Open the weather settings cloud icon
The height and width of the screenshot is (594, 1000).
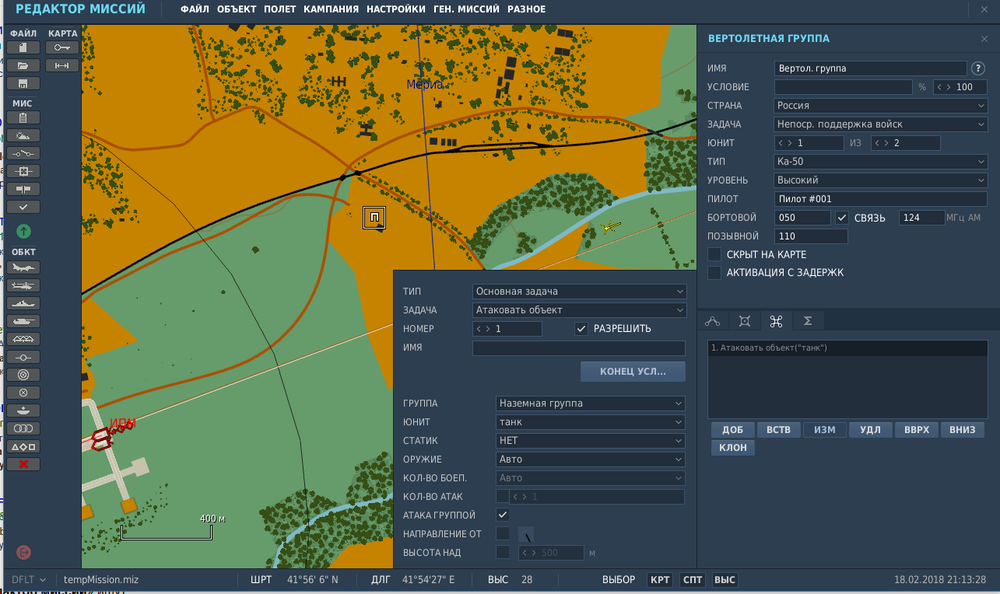coord(24,135)
